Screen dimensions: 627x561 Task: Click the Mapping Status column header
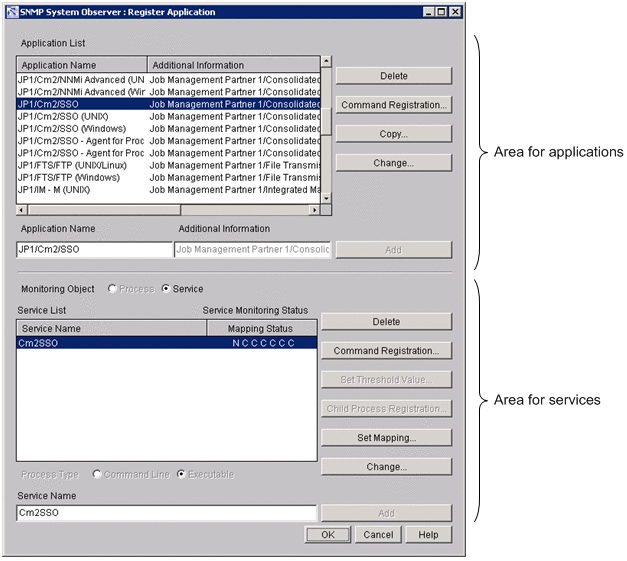tap(260, 328)
